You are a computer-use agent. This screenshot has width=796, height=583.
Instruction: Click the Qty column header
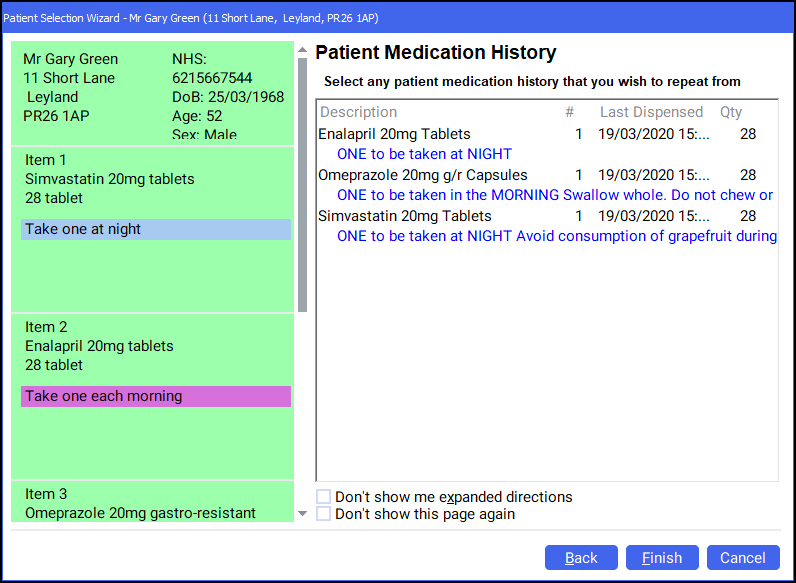tap(731, 112)
